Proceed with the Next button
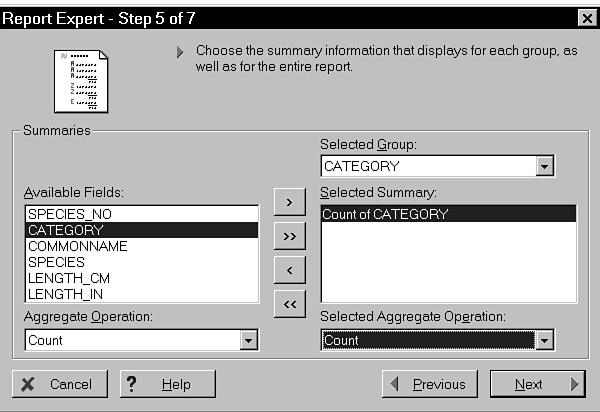The image size is (600, 412). [x=538, y=384]
